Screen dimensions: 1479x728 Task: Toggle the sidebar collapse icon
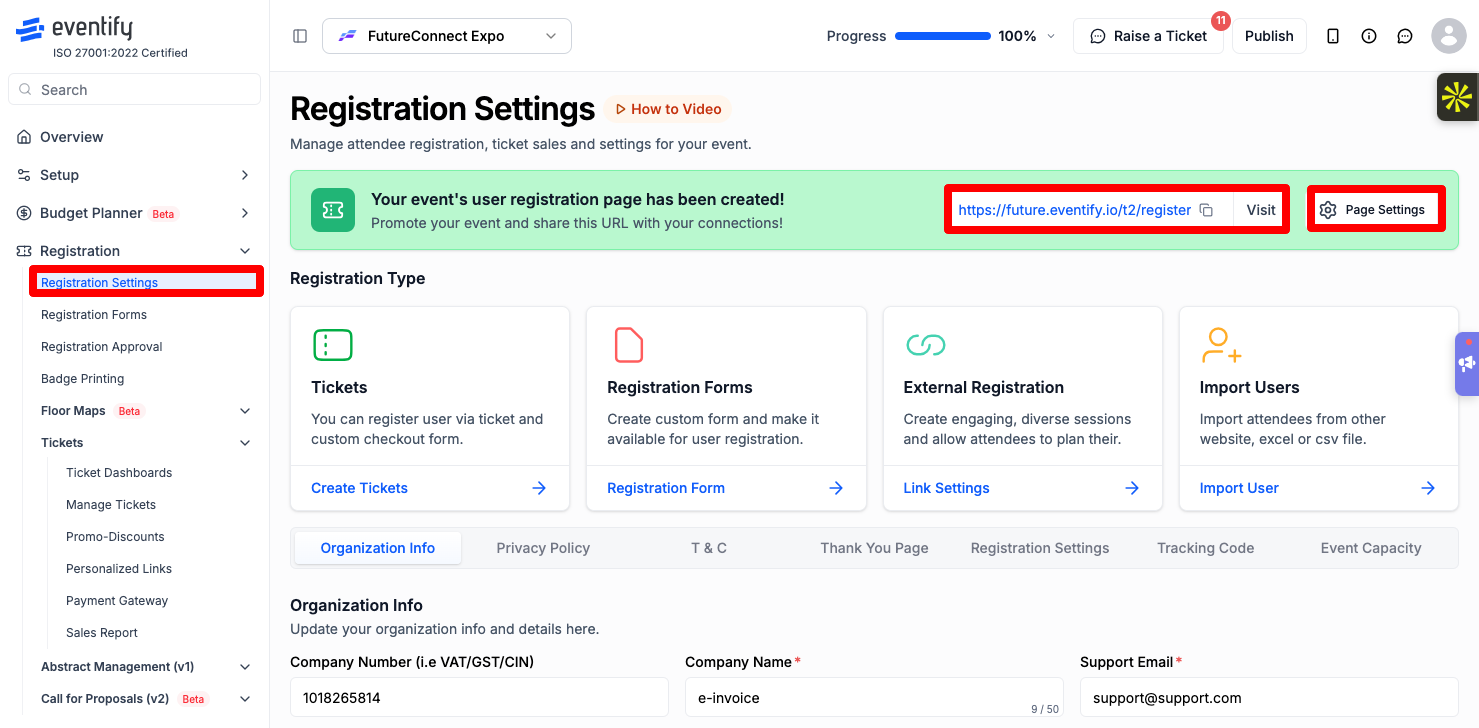click(300, 36)
